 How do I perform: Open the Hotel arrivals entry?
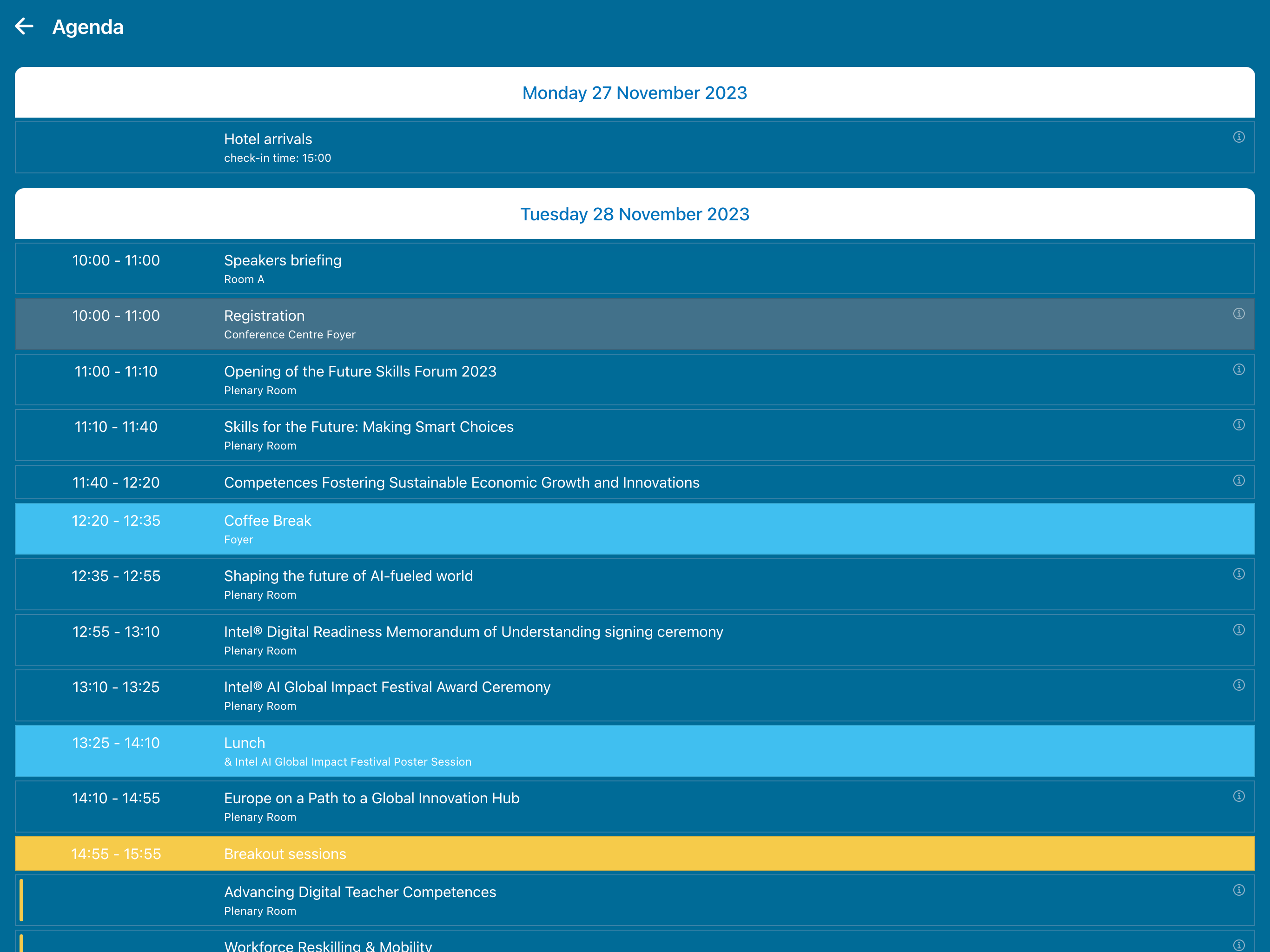[635, 147]
